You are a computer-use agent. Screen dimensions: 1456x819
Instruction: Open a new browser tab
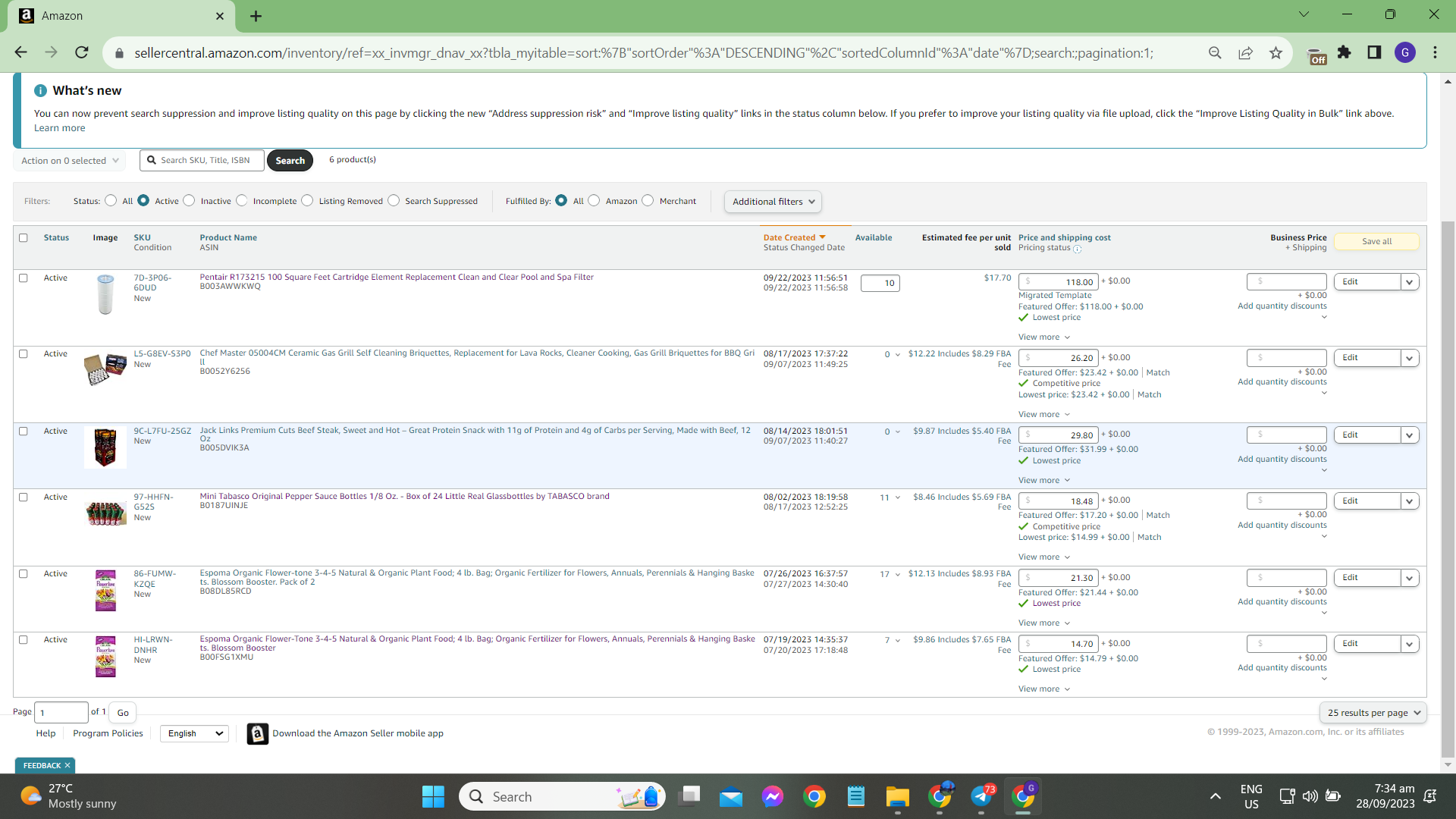click(x=256, y=16)
